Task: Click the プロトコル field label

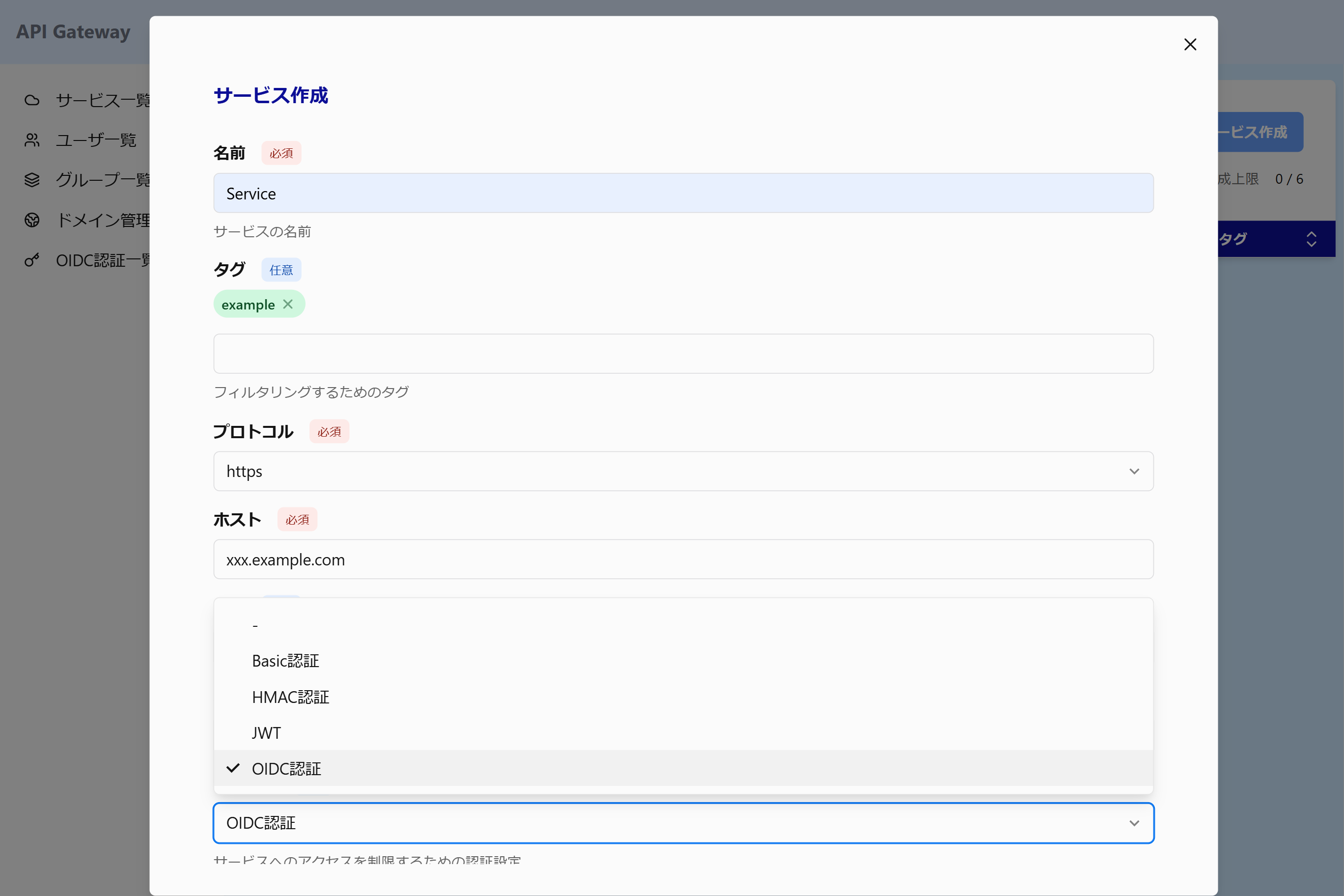Action: pyautogui.click(x=253, y=431)
